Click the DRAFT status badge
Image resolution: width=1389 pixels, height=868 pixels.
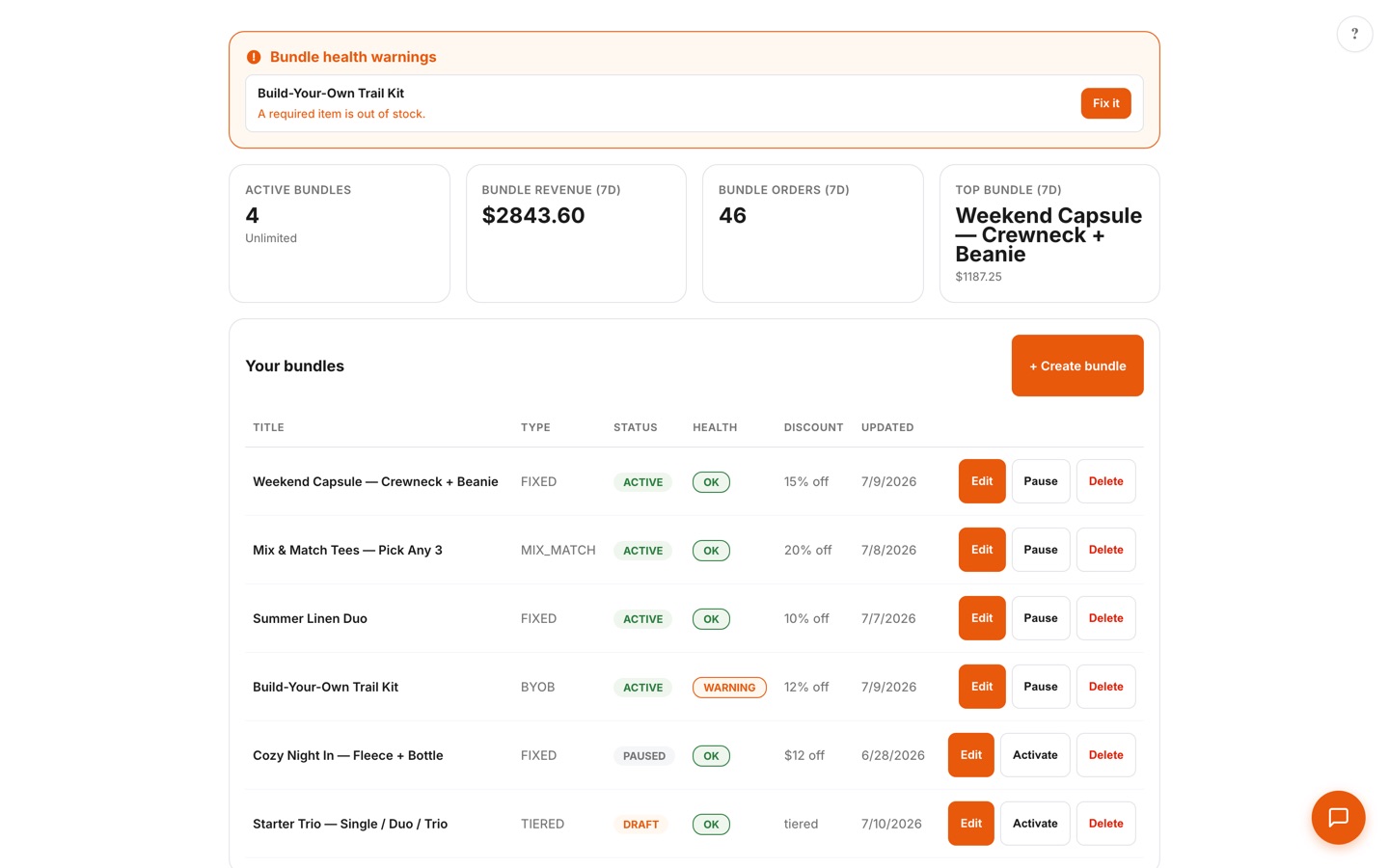(x=640, y=825)
